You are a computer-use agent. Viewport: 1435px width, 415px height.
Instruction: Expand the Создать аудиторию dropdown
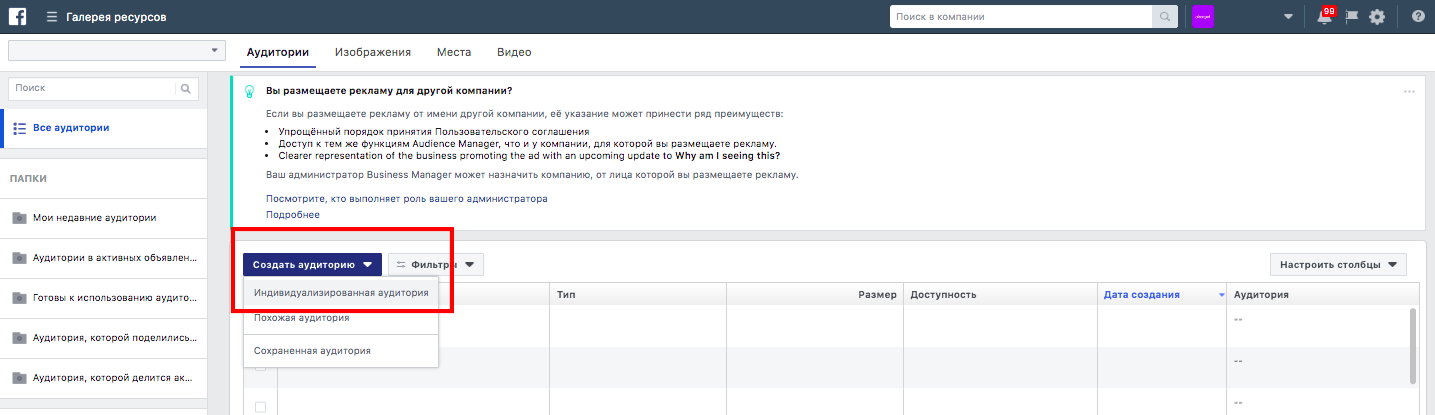[x=312, y=265]
